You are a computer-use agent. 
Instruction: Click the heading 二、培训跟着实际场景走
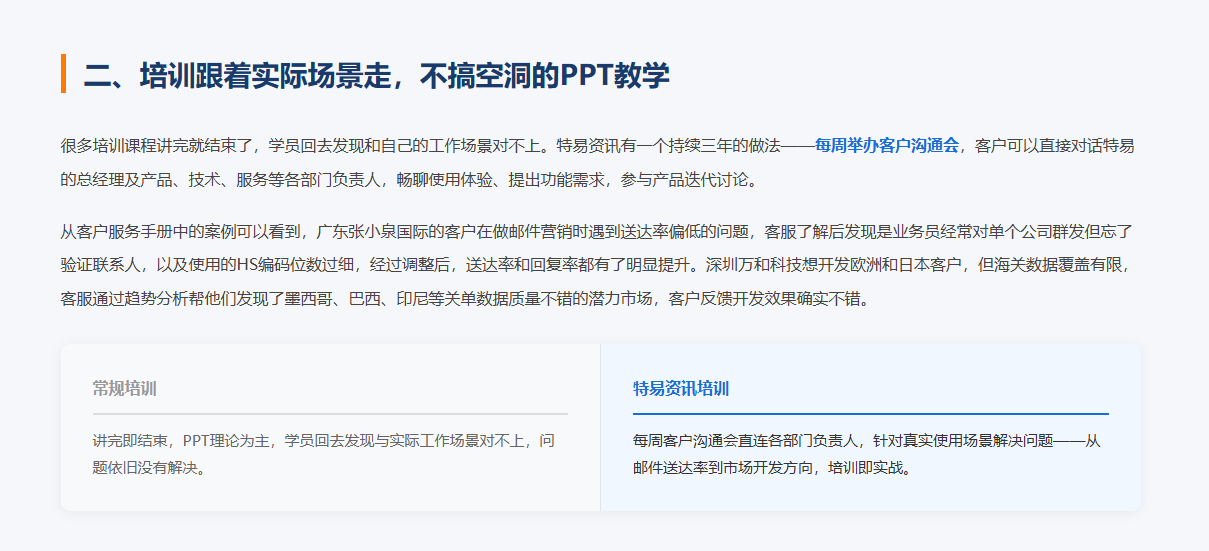tap(376, 75)
